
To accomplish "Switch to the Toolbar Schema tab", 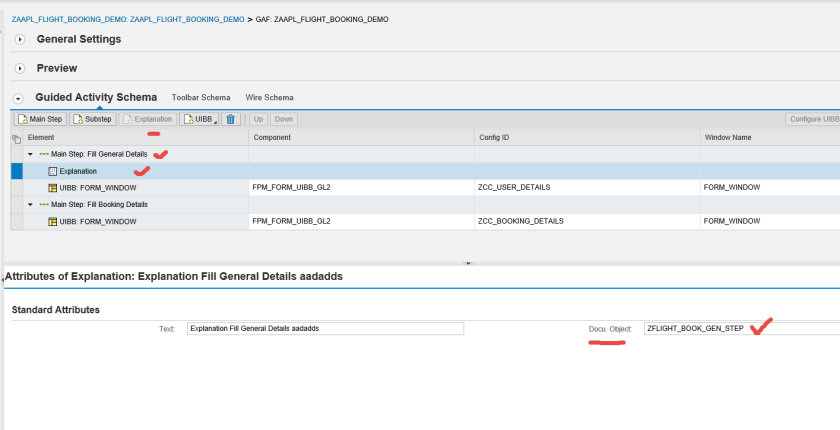I will click(201, 98).
